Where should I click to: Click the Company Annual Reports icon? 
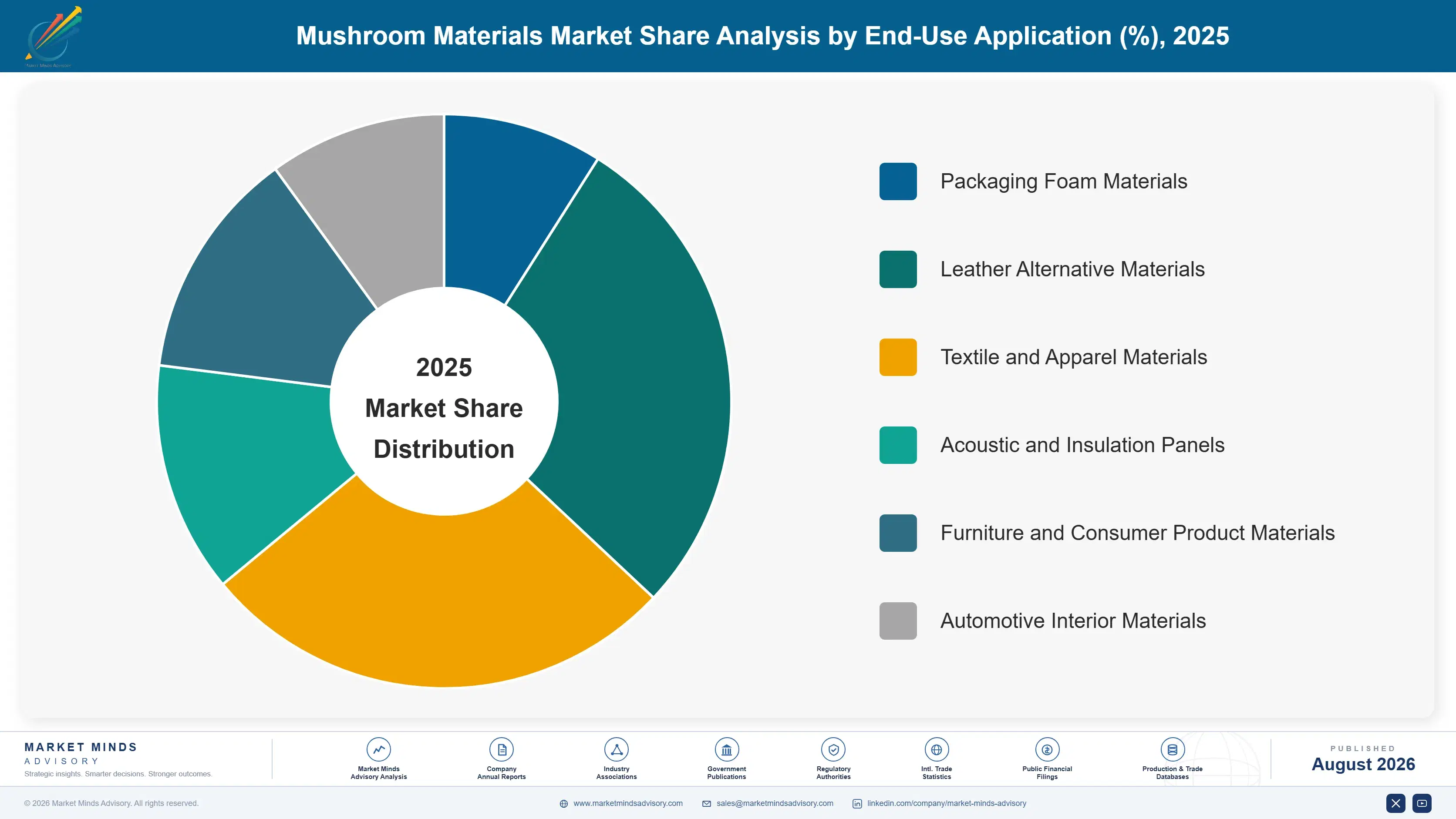coord(501,749)
